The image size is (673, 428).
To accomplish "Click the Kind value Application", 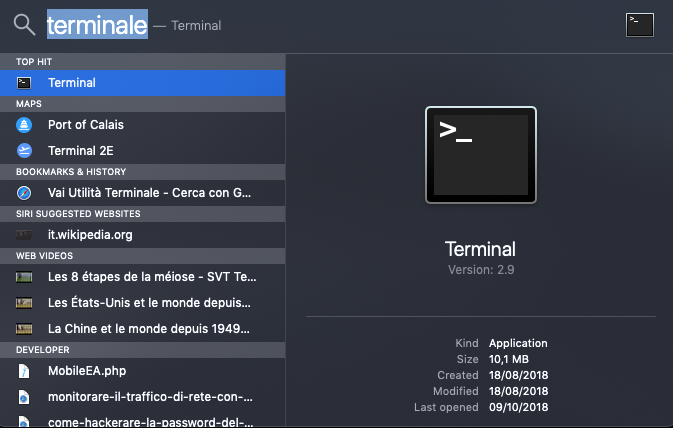I will click(518, 343).
